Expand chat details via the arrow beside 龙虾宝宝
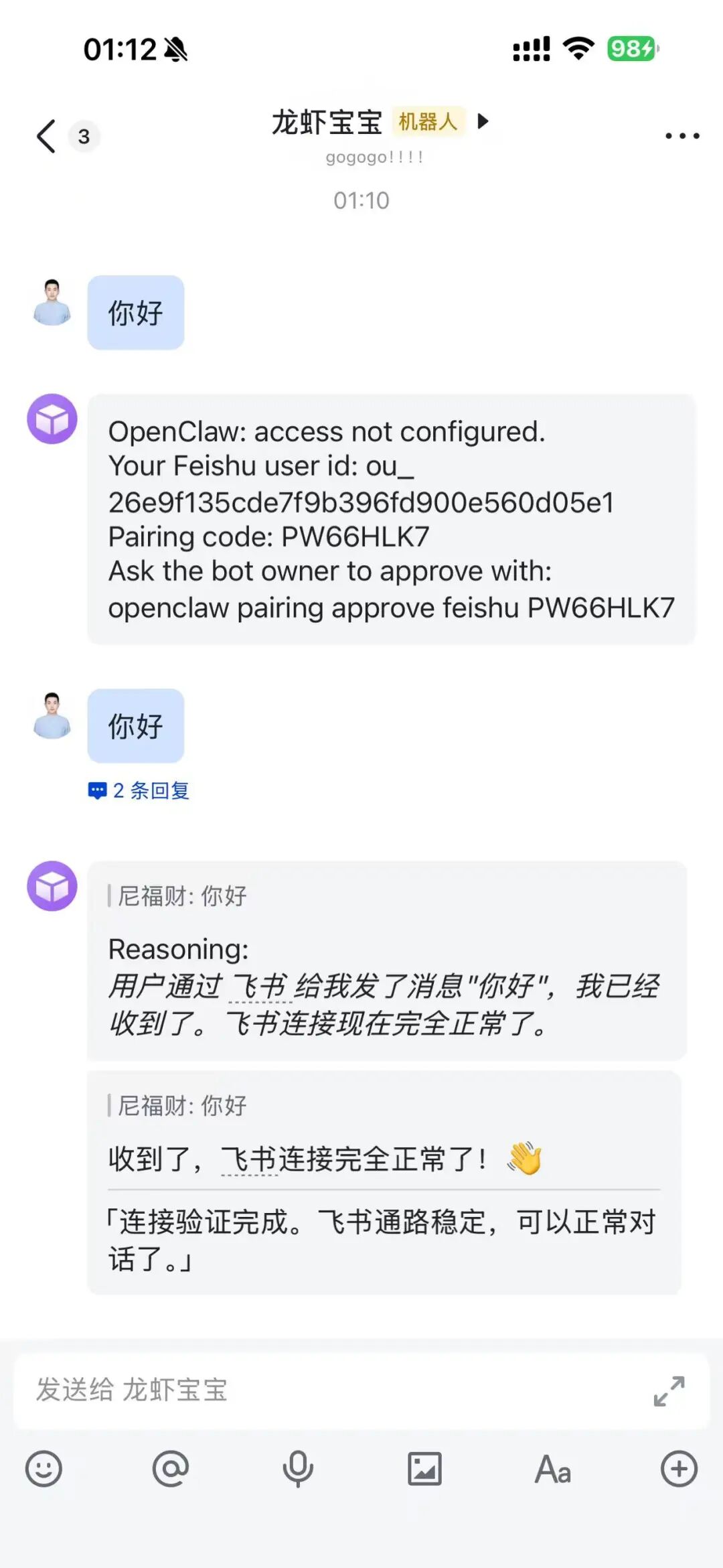This screenshot has height=1568, width=723. point(483,123)
